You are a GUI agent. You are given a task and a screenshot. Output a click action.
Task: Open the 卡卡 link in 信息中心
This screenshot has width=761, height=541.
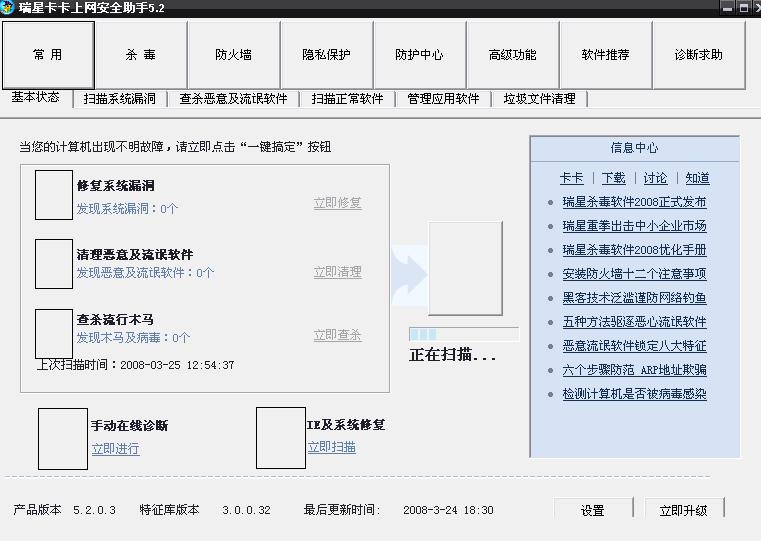tap(572, 178)
